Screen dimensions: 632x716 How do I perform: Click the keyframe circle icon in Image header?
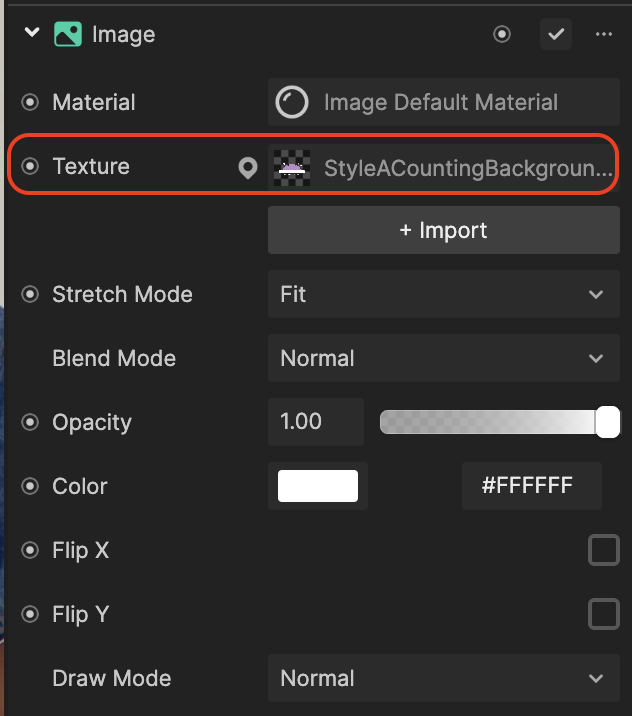(502, 34)
